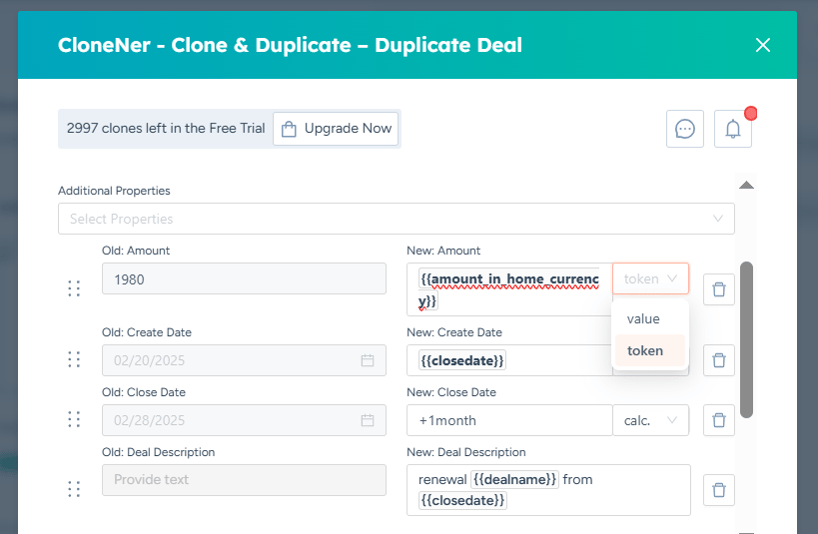Delete the Deal Description property row
Viewport: 818px width, 534px height.
719,490
